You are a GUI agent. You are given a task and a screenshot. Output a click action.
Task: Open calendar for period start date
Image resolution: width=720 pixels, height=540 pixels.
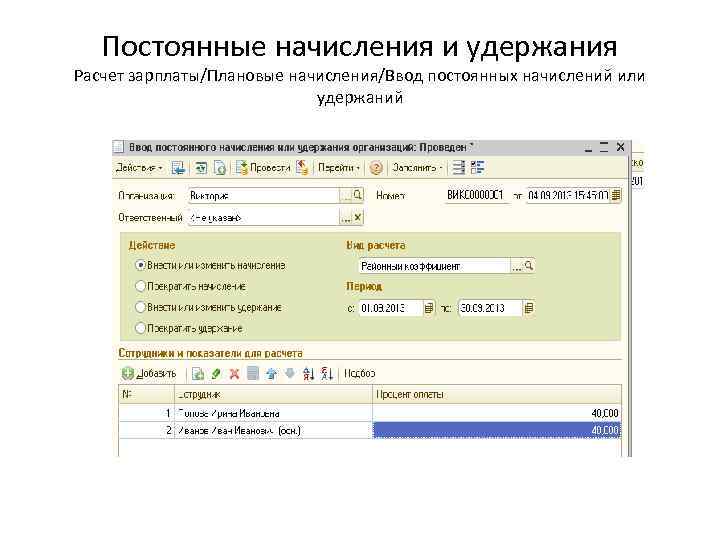[x=428, y=308]
